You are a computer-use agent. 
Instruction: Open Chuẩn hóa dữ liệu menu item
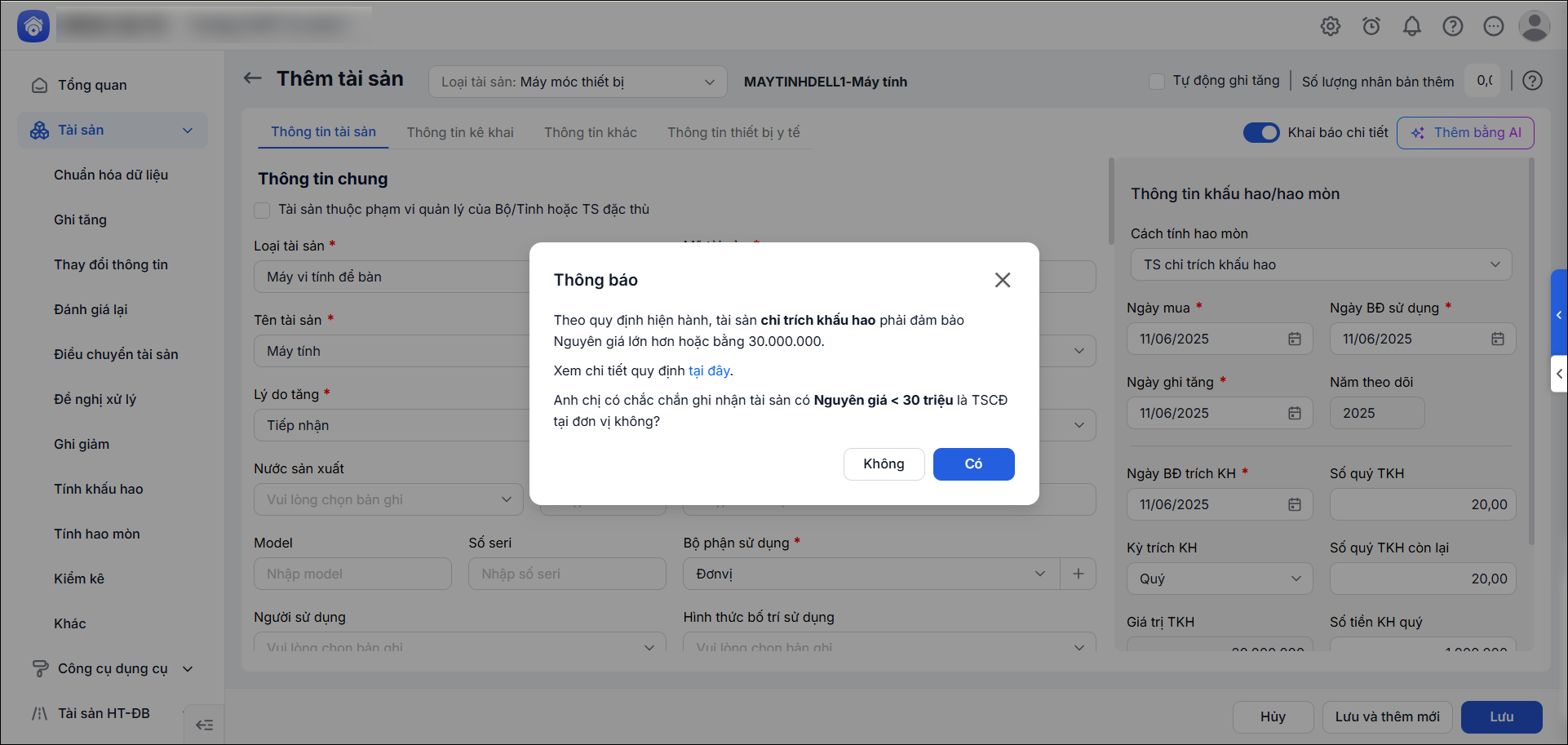tap(111, 175)
